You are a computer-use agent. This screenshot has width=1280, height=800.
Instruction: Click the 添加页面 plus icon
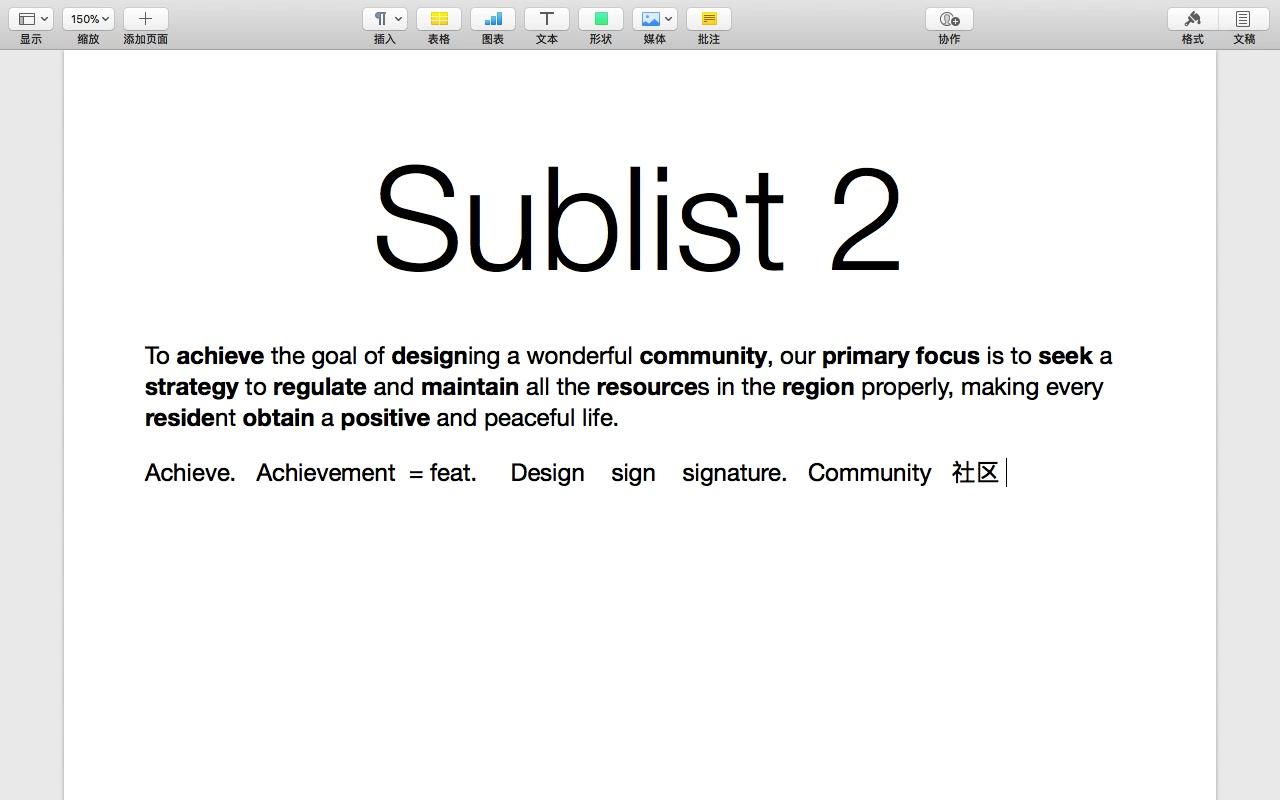click(145, 19)
